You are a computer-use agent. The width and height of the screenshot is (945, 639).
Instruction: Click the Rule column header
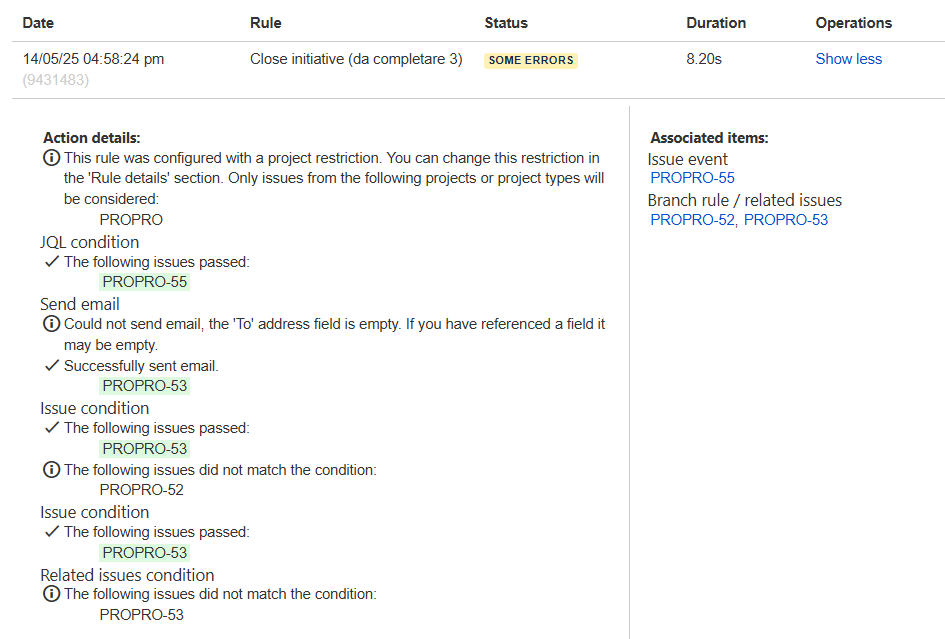coord(265,22)
